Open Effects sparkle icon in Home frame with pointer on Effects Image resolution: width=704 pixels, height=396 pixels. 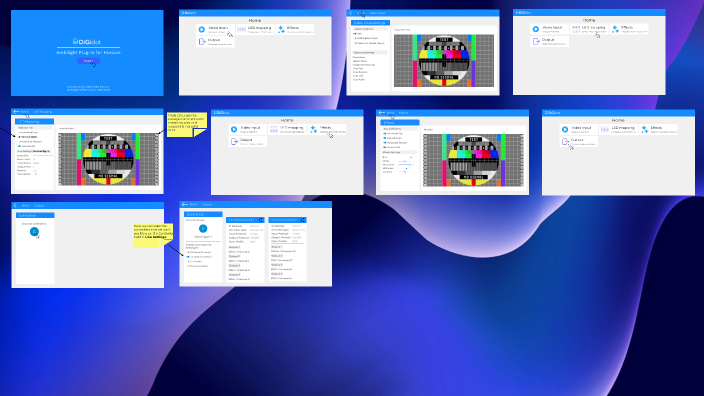313,129
